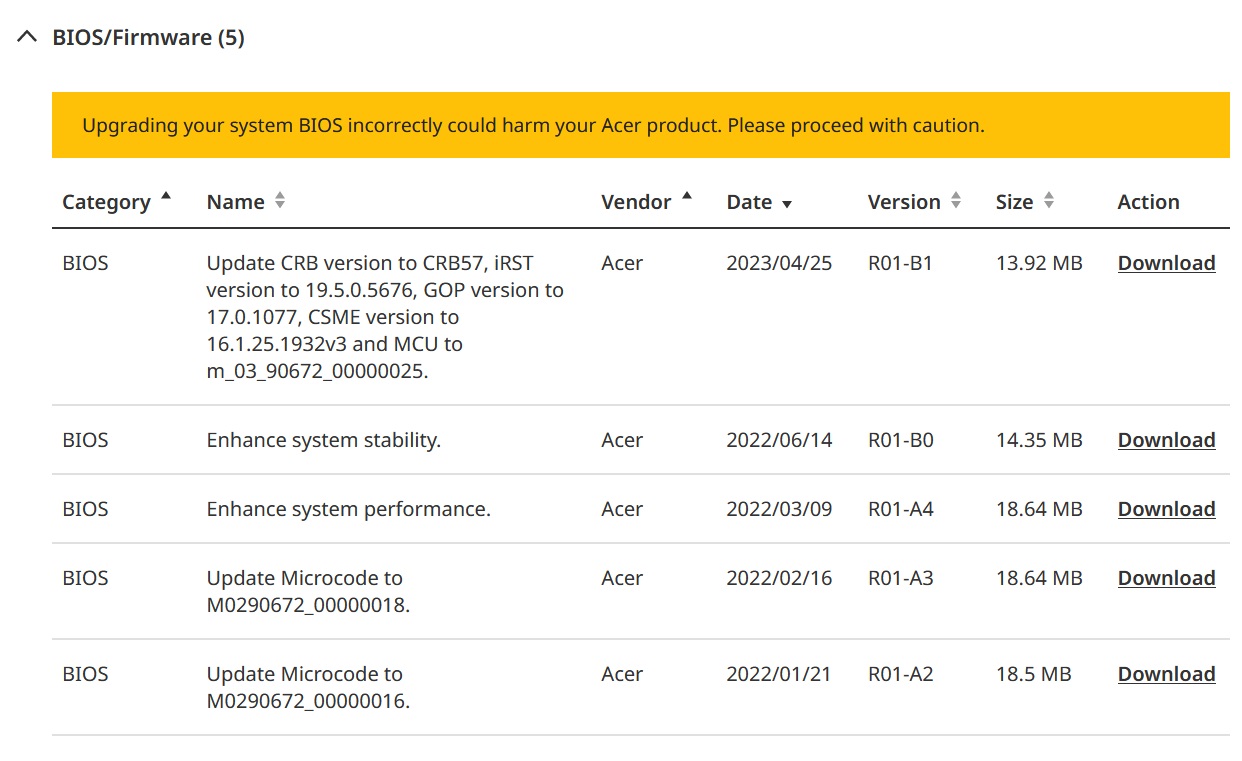Image resolution: width=1242 pixels, height=761 pixels.
Task: Select the date 2022/03/09
Action: (x=779, y=509)
